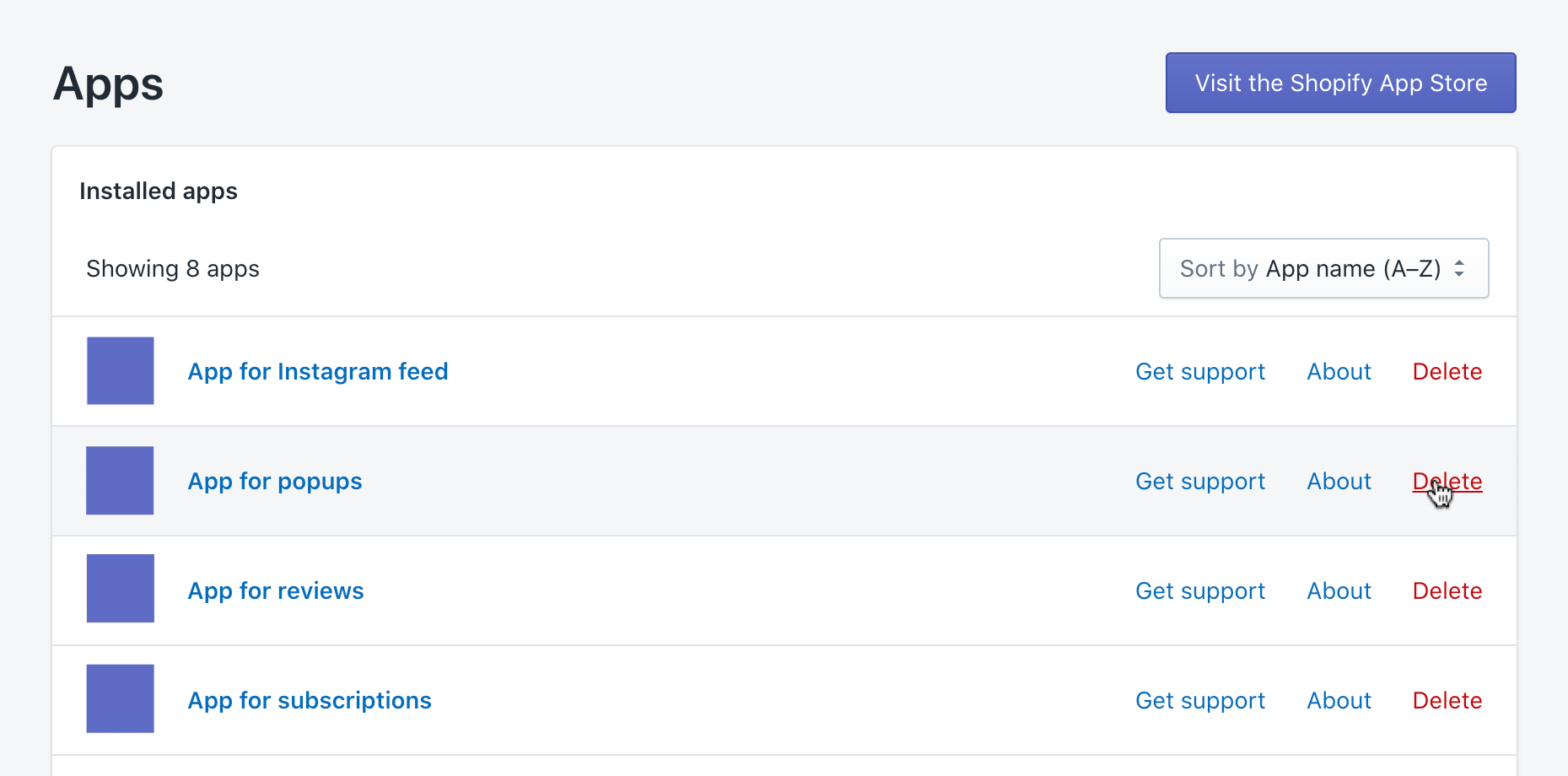Delete App for subscriptions
Viewport: 1568px width, 776px height.
(x=1447, y=700)
